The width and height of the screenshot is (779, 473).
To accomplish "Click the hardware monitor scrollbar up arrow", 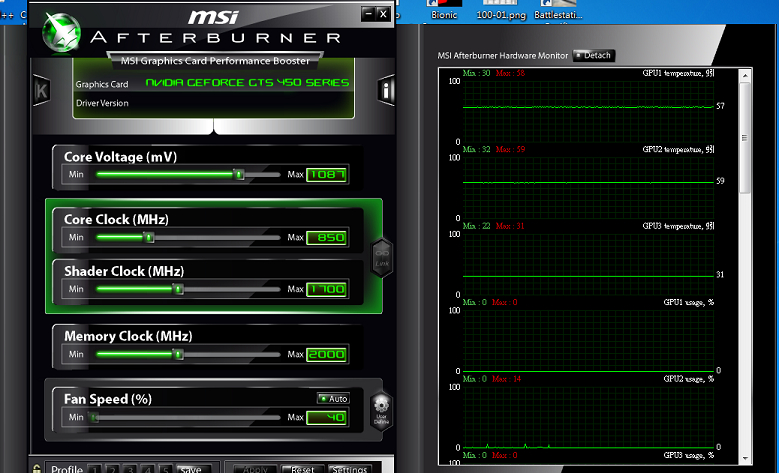I will tap(745, 75).
